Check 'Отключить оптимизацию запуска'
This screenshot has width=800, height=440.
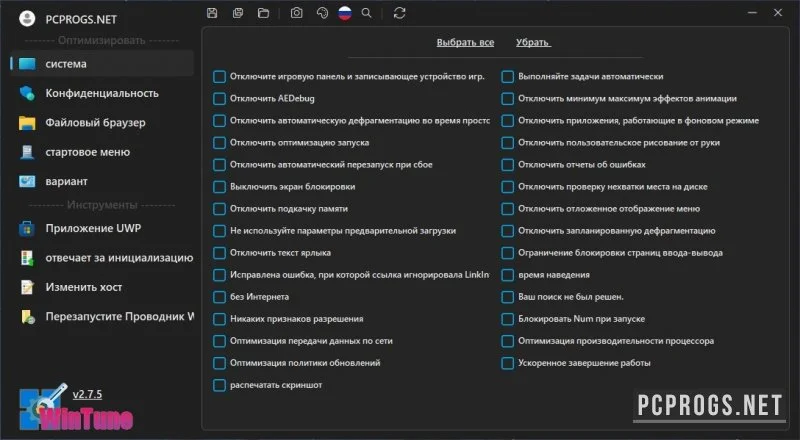219,142
